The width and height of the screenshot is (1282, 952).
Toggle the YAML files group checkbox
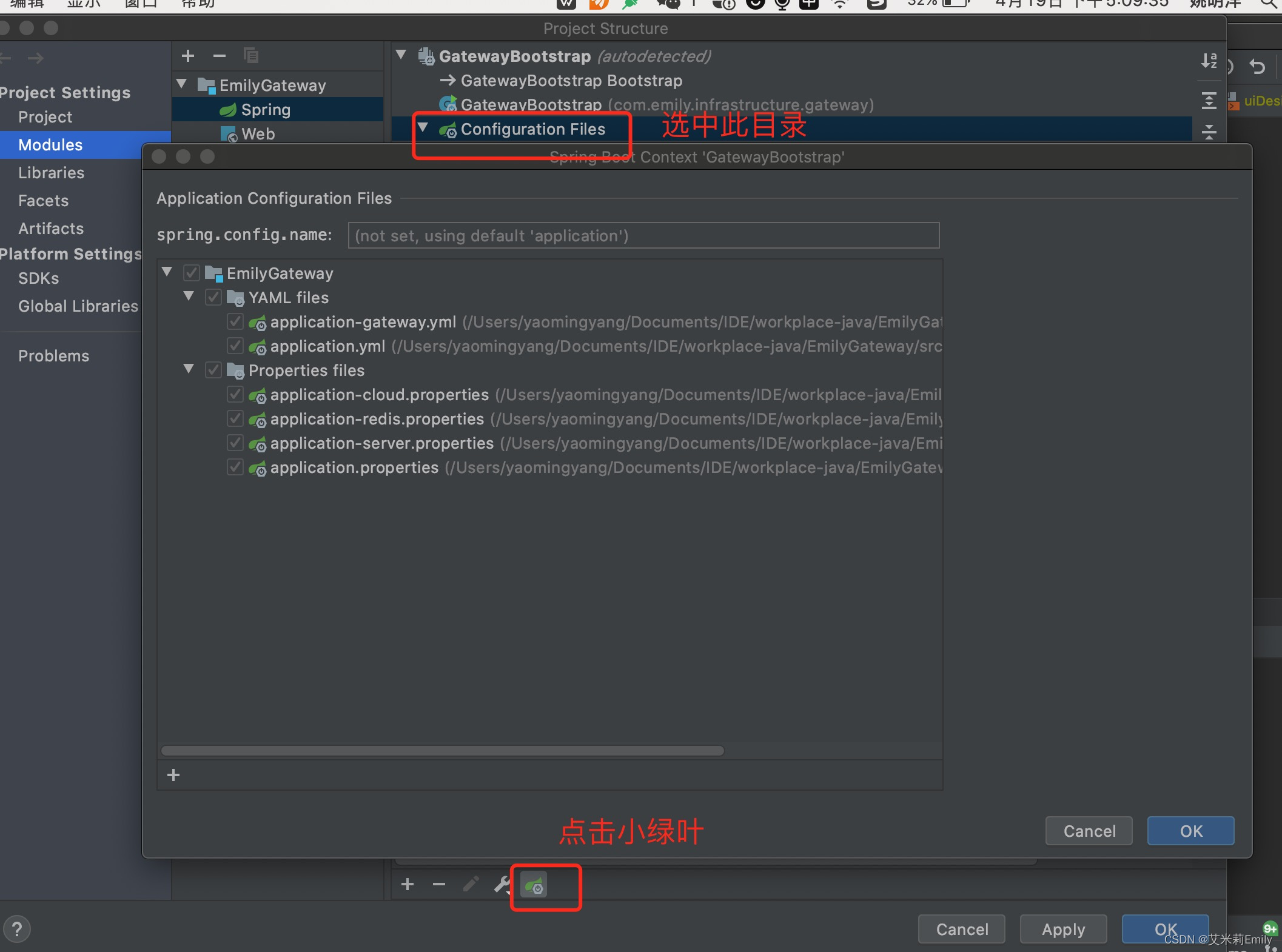pos(213,297)
